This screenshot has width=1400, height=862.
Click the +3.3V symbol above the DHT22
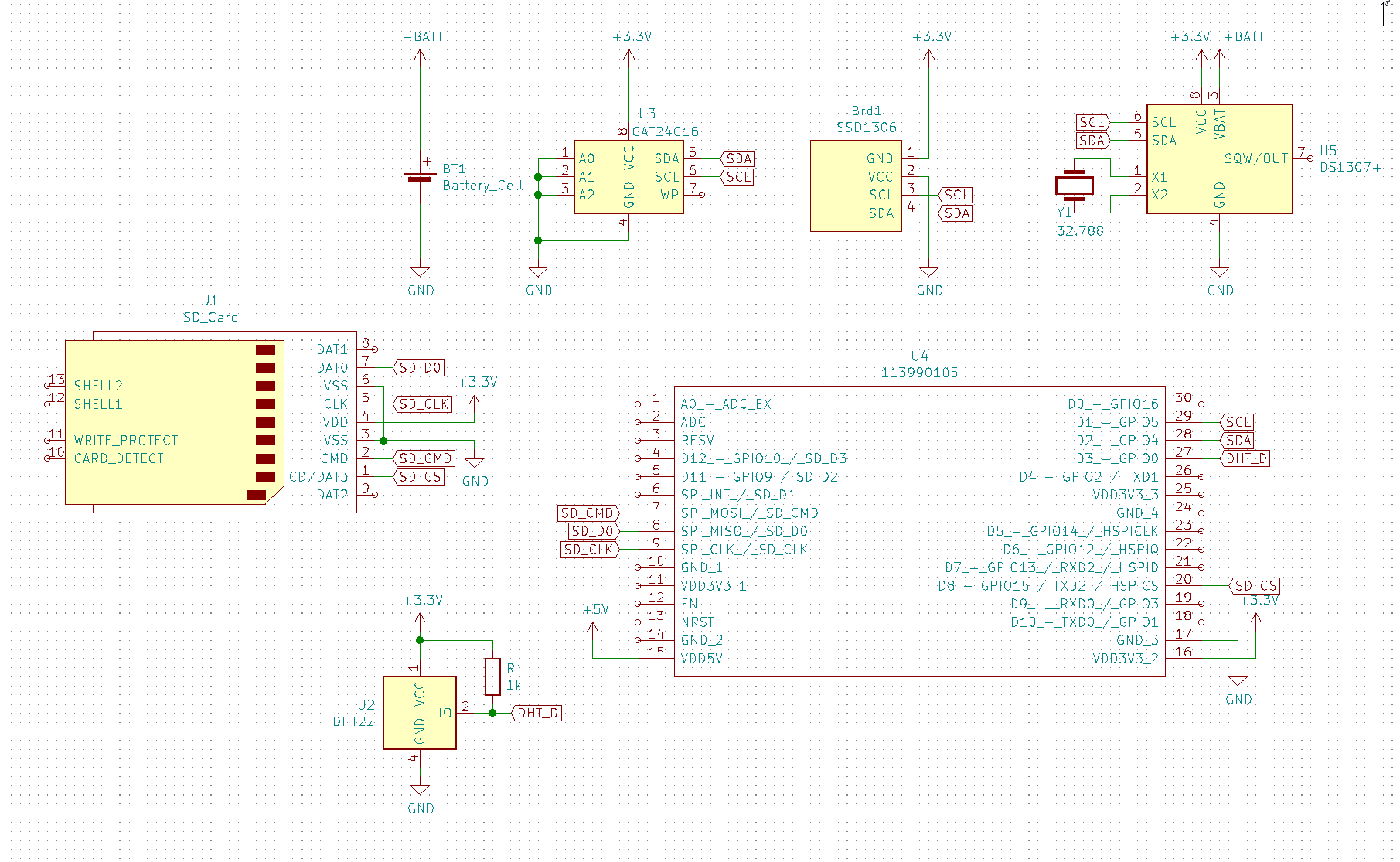pyautogui.click(x=421, y=610)
